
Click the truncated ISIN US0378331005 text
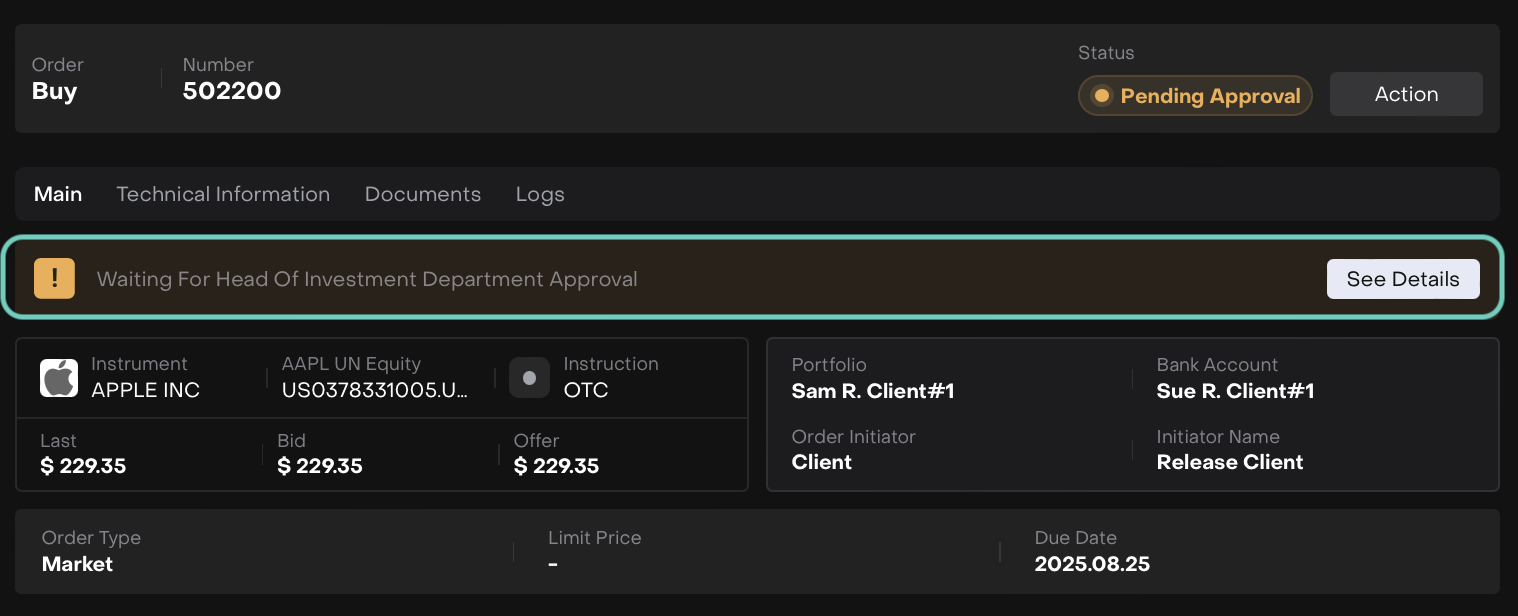click(375, 390)
